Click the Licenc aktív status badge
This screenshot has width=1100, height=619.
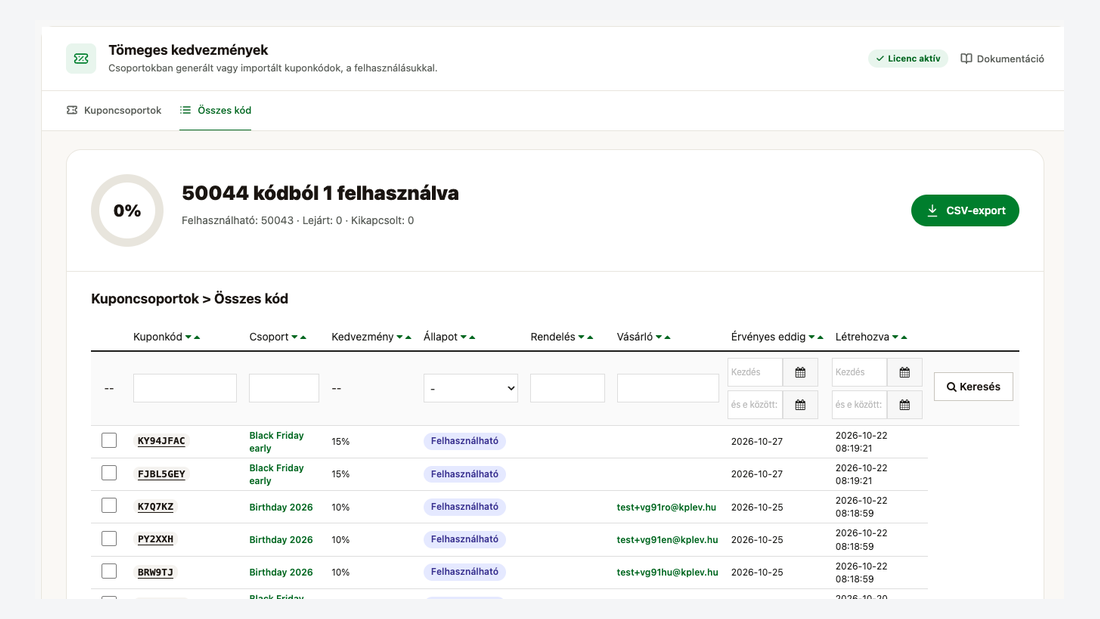[x=908, y=59]
